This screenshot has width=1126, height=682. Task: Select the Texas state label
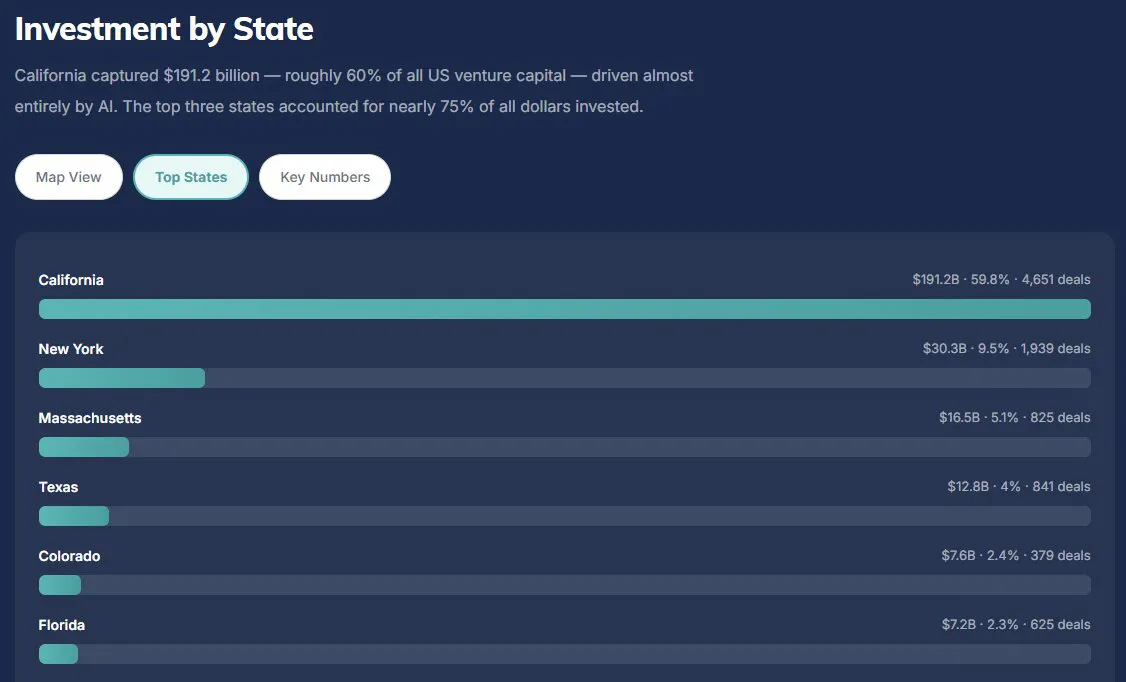58,487
